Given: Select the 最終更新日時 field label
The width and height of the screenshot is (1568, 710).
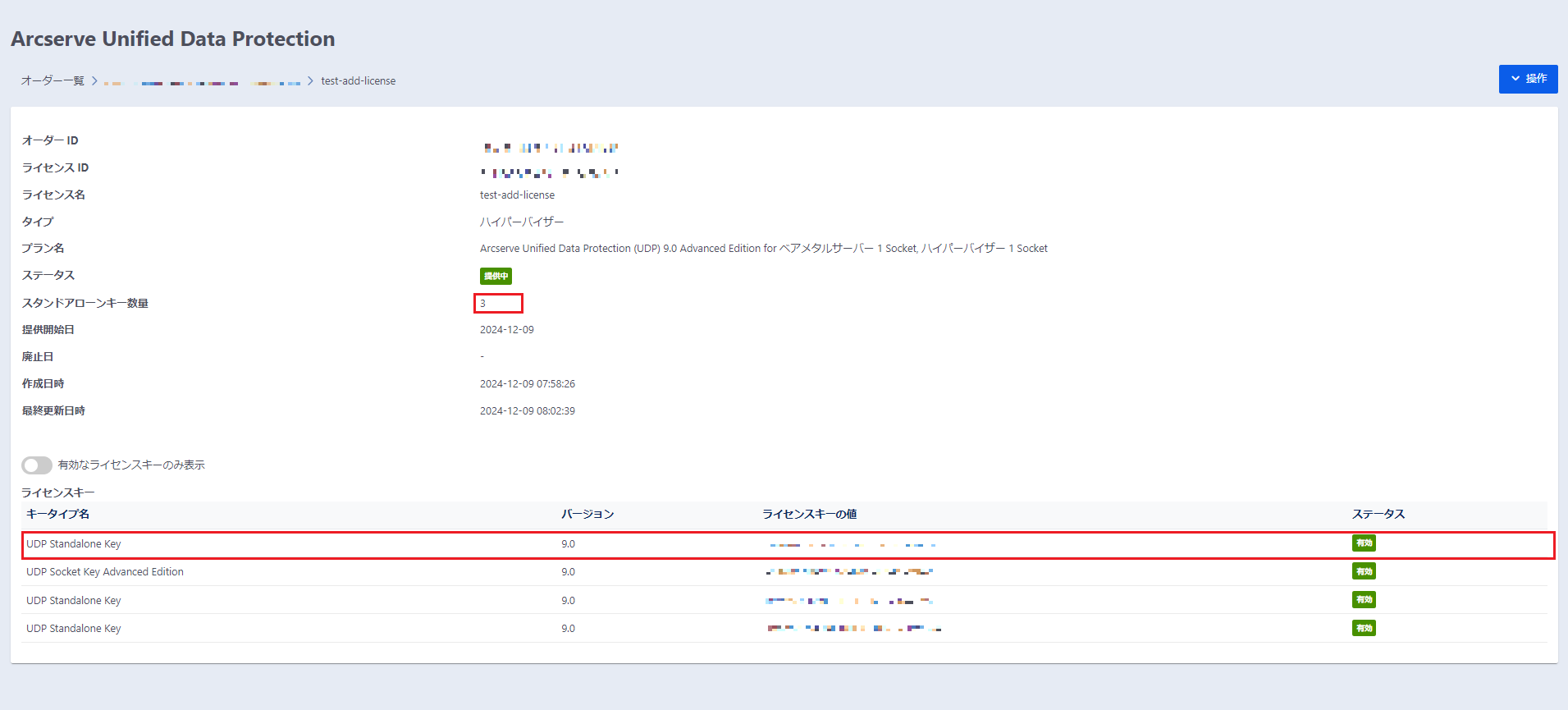Looking at the screenshot, I should pos(53,410).
